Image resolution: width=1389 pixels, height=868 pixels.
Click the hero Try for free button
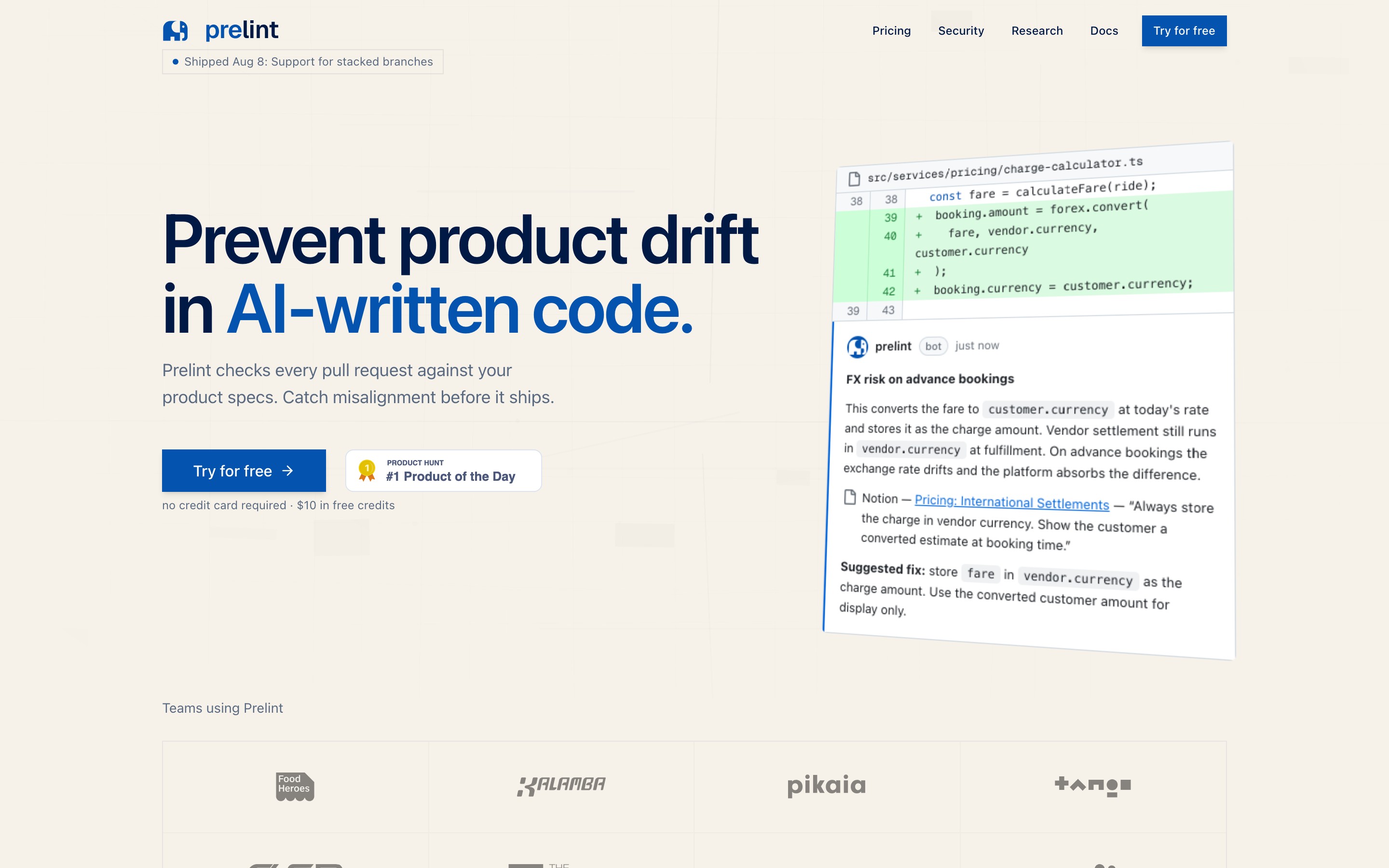(244, 471)
